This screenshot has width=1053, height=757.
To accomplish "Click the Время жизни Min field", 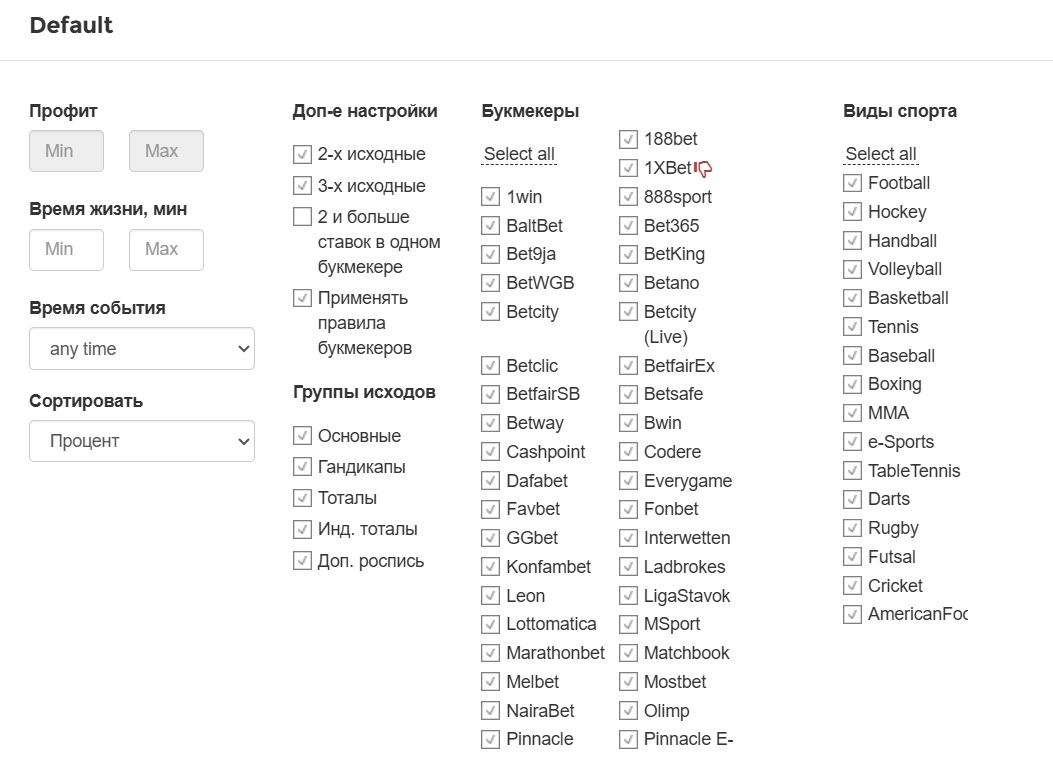I will pyautogui.click(x=66, y=249).
